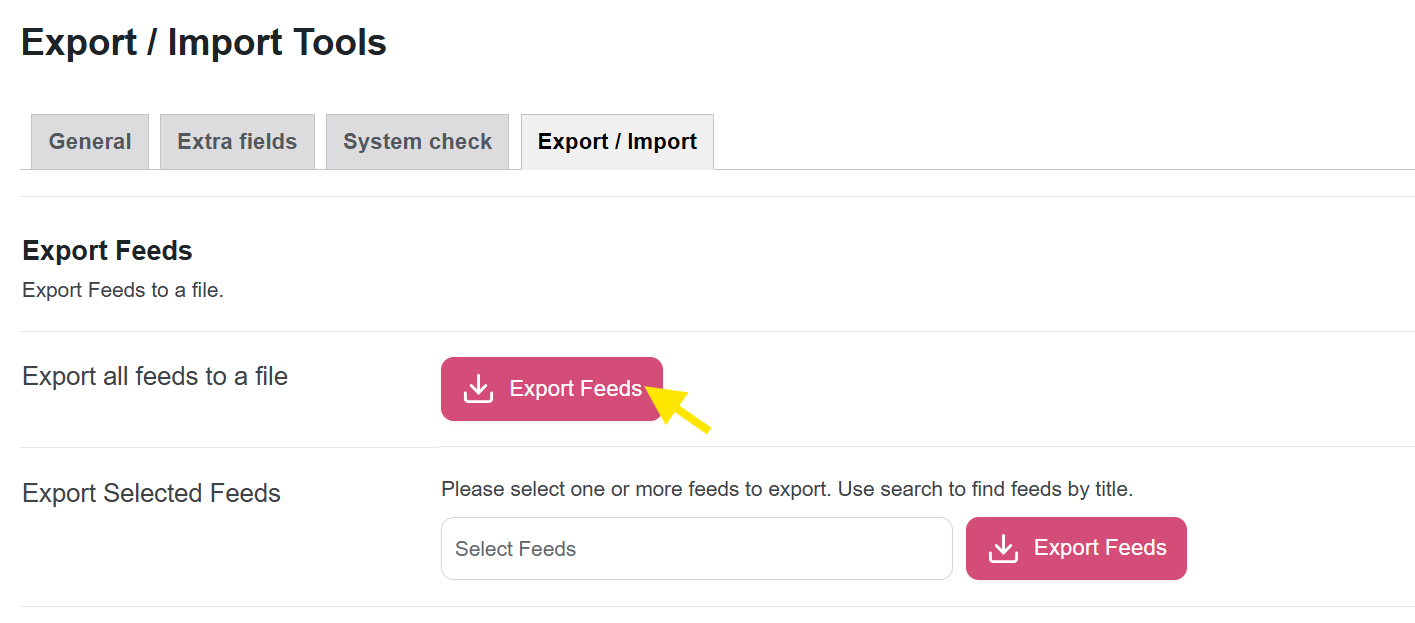
Task: Open the Select Feeds dropdown
Action: 696,548
